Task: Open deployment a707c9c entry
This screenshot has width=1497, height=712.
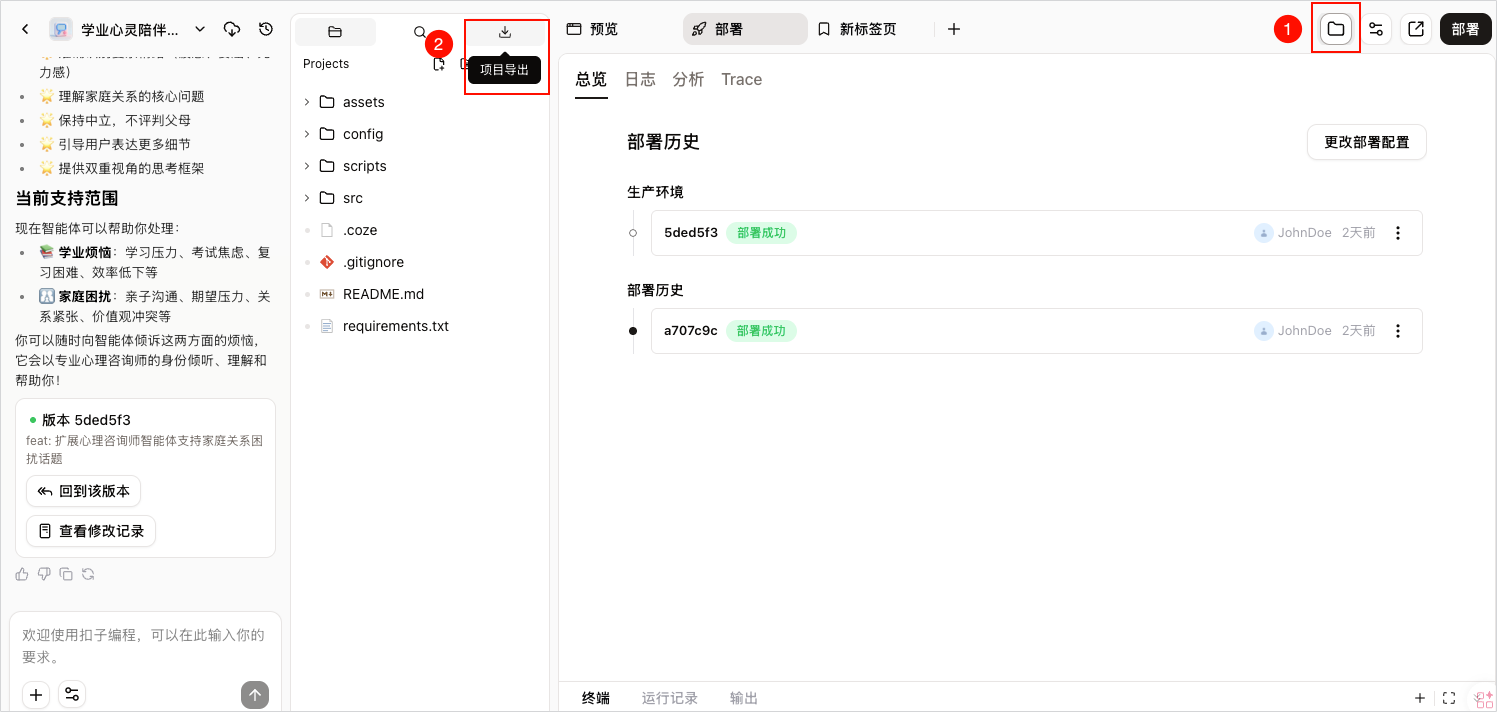Action: point(1036,331)
